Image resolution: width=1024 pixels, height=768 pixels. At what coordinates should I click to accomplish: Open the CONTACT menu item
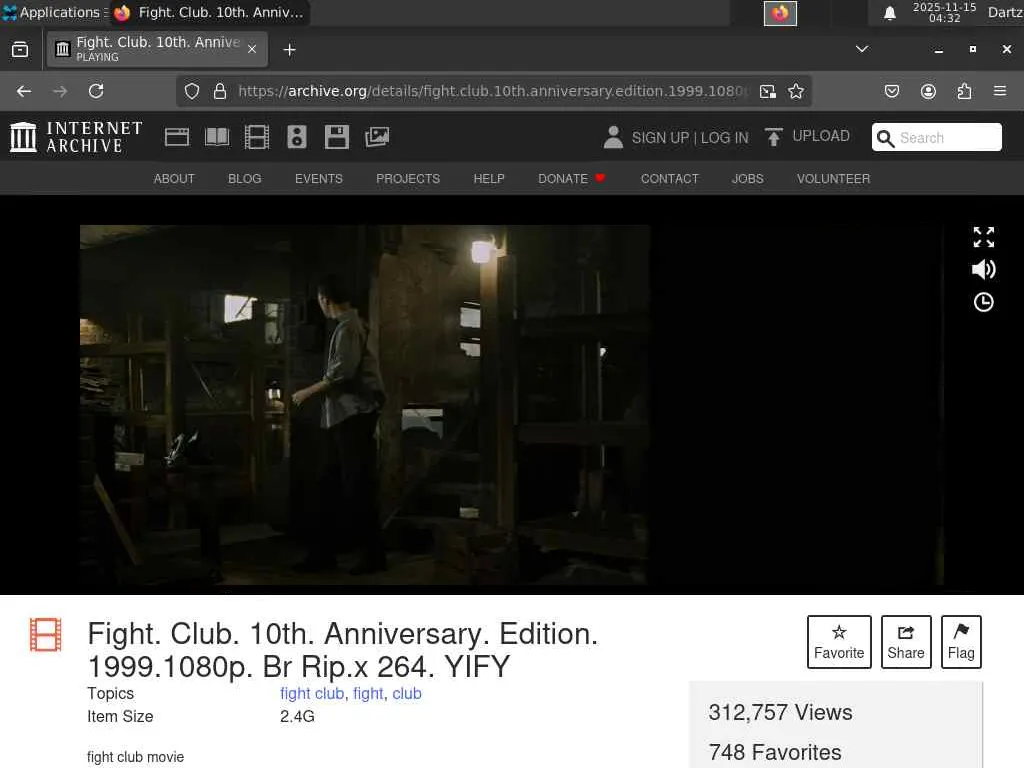click(670, 179)
